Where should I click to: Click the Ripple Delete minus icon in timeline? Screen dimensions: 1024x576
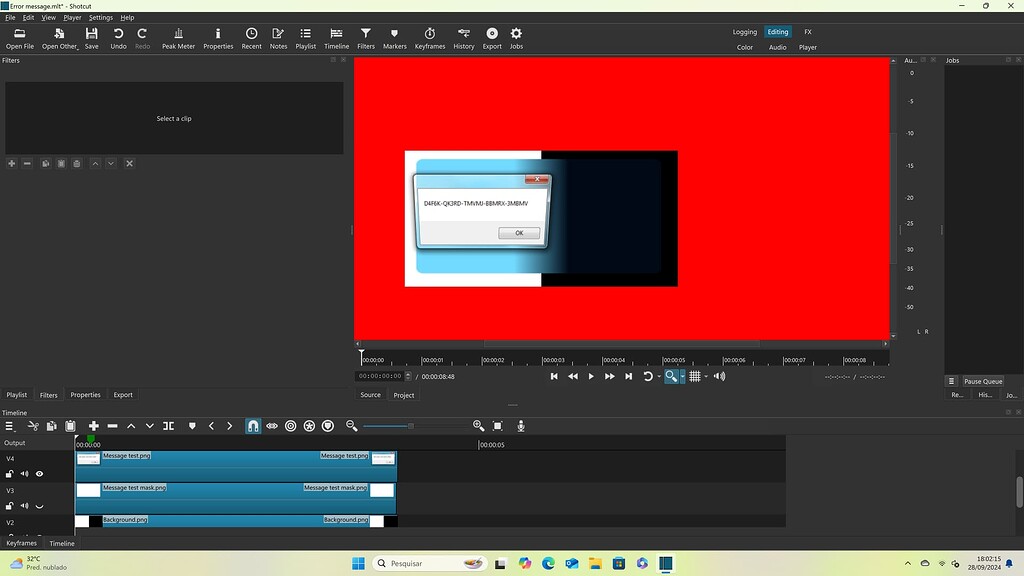coord(112,426)
